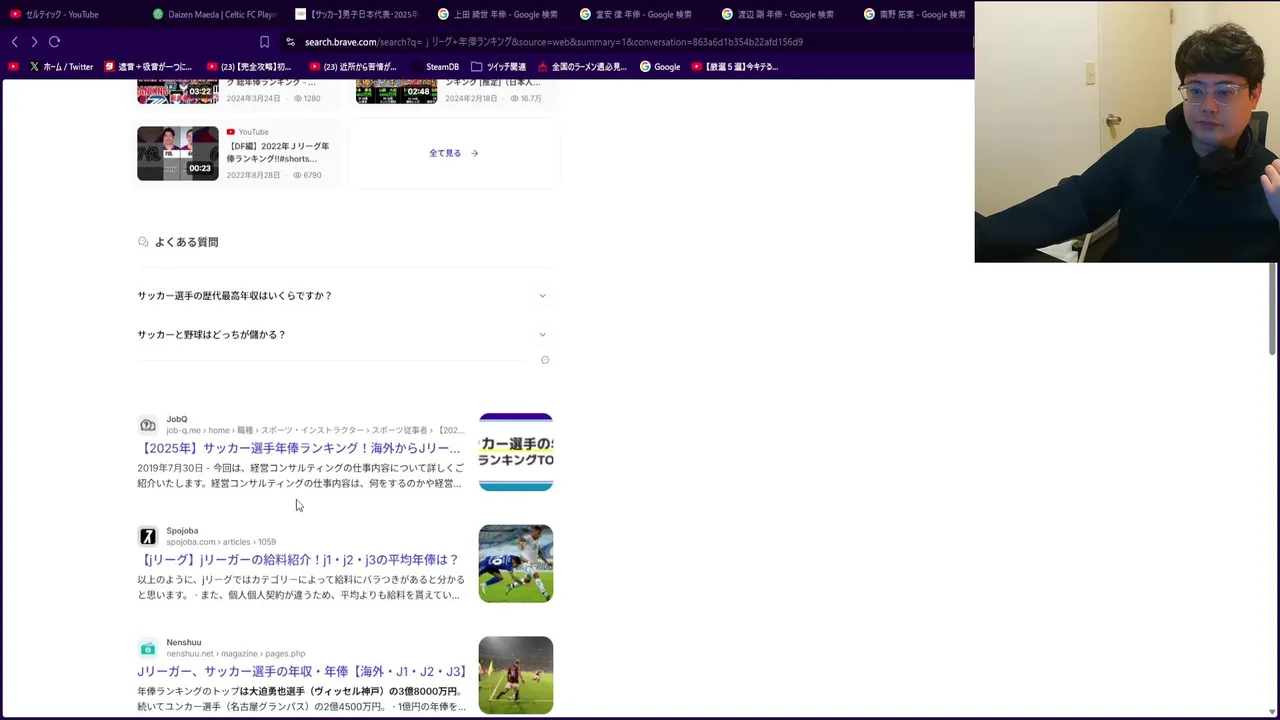Click サッカー選手の歴代最高年収はいくらですか？ text
Viewport: 1280px width, 720px height.
click(x=235, y=296)
